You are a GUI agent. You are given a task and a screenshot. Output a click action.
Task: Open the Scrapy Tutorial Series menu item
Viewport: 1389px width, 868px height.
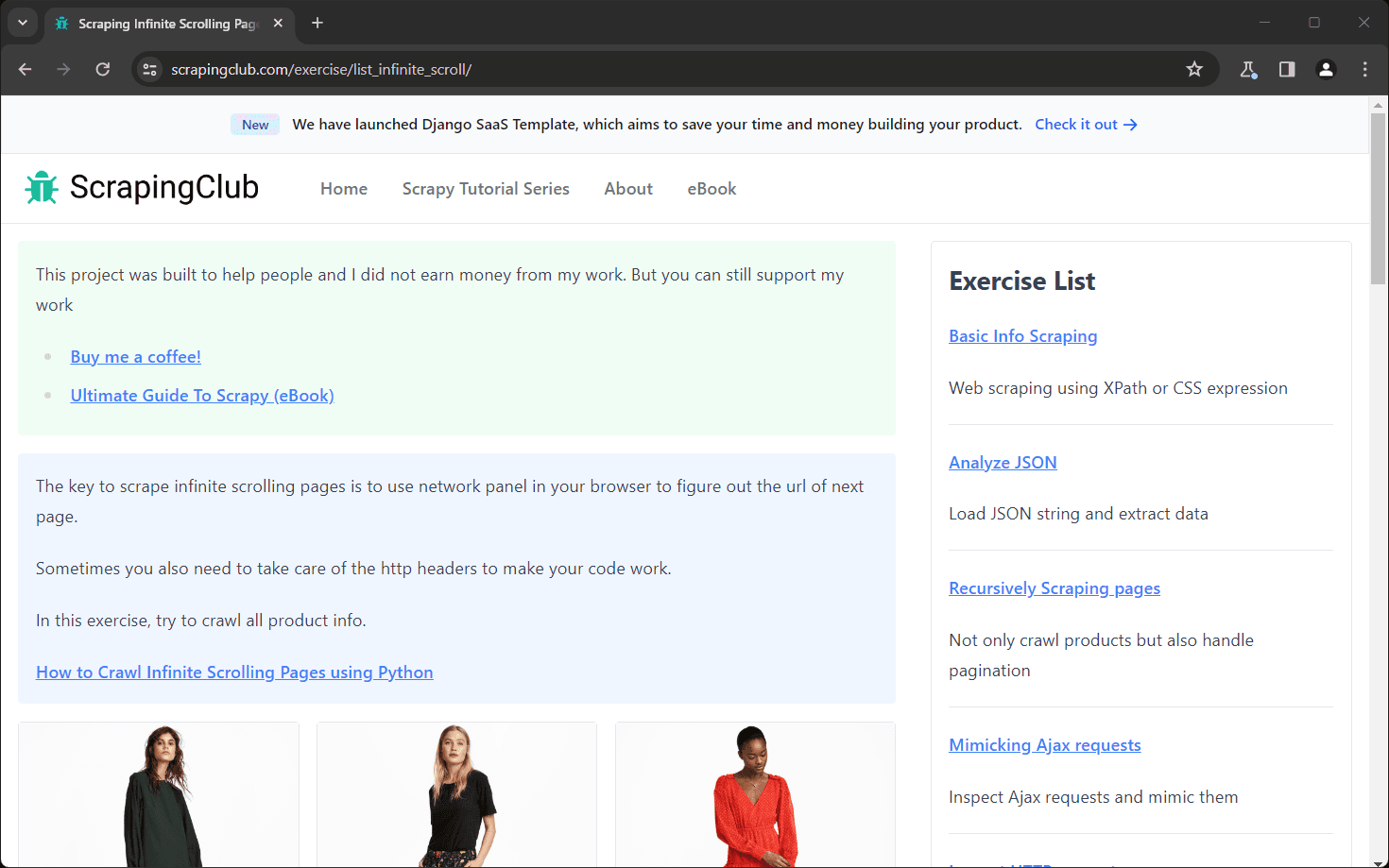pyautogui.click(x=486, y=189)
